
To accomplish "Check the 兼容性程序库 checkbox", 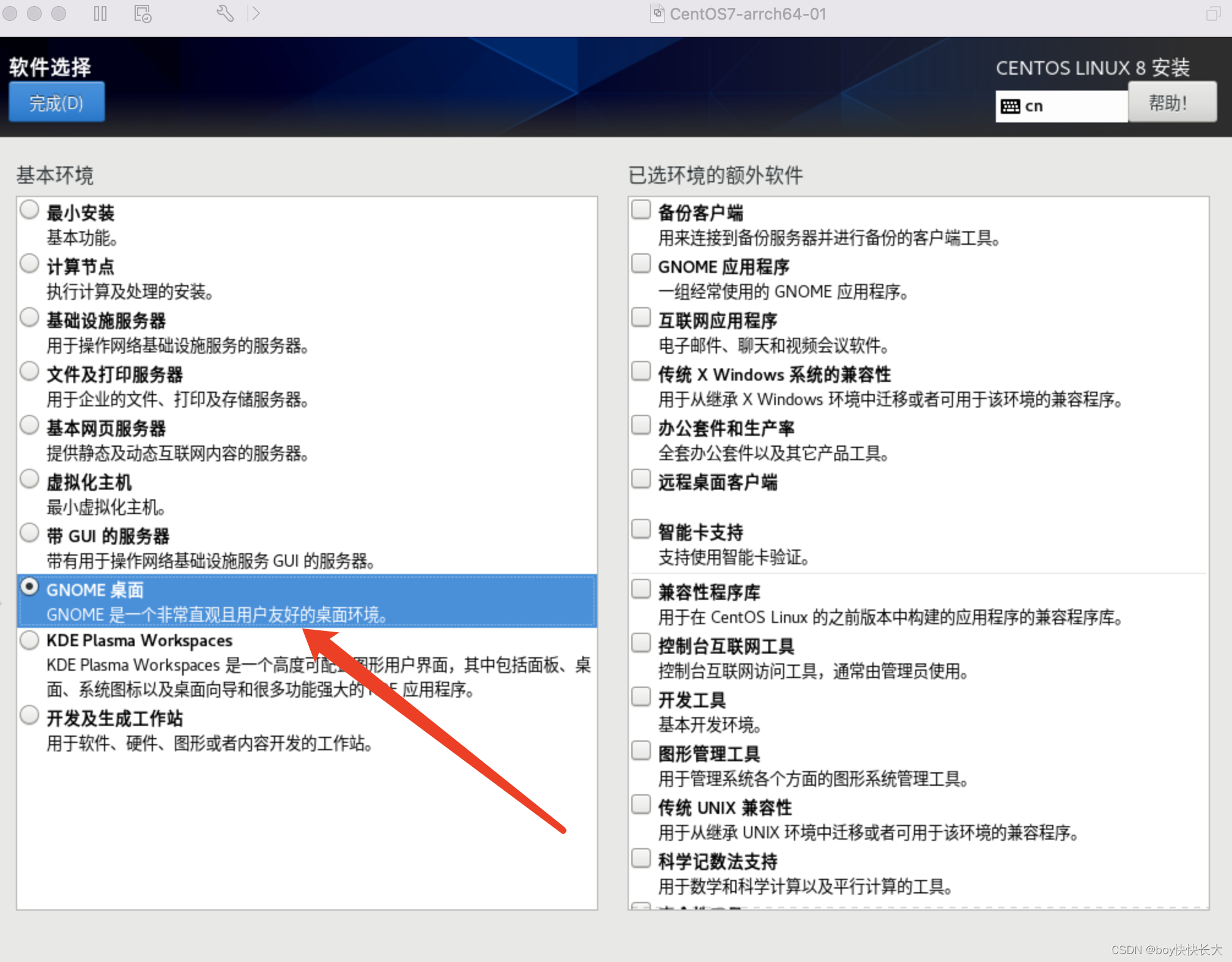I will [x=641, y=589].
